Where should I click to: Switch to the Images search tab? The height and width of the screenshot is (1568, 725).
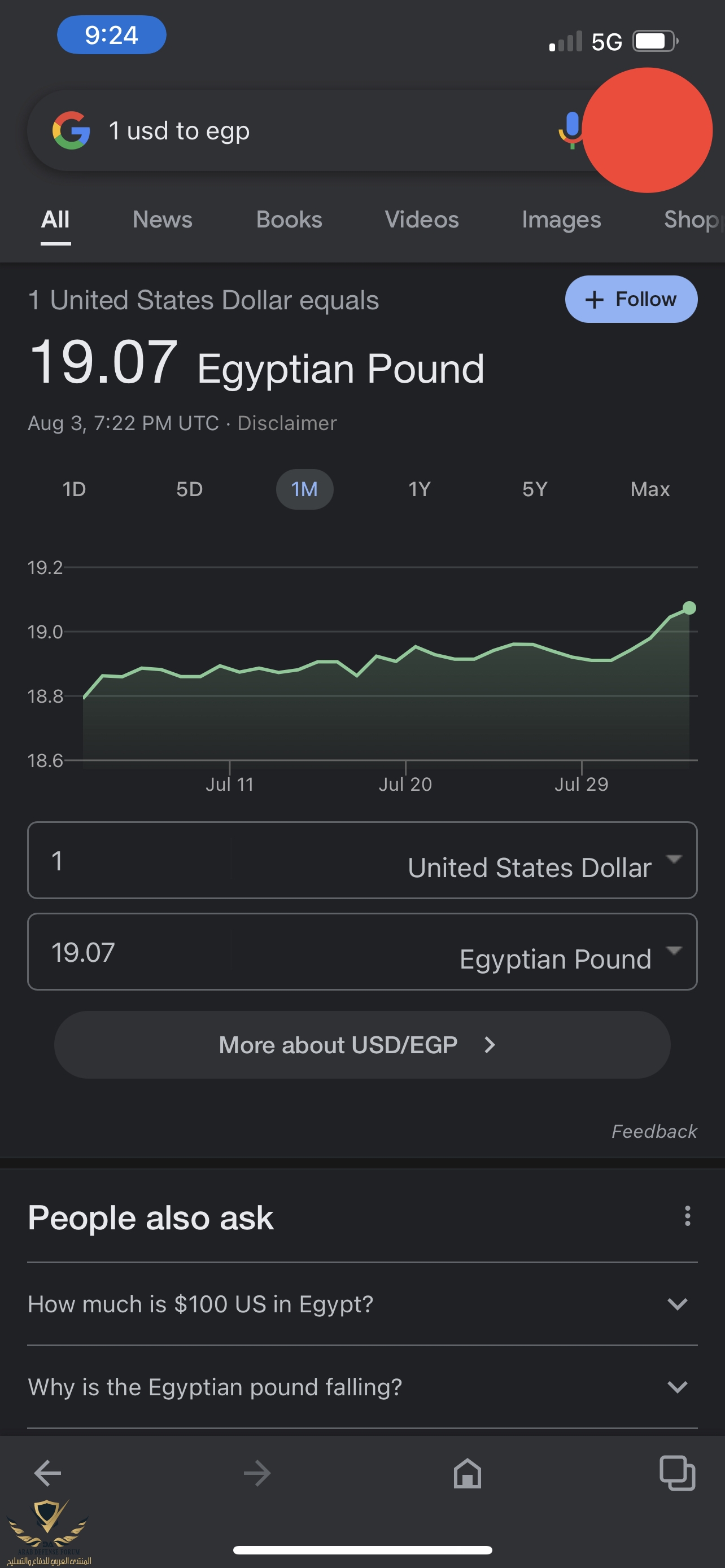(561, 220)
